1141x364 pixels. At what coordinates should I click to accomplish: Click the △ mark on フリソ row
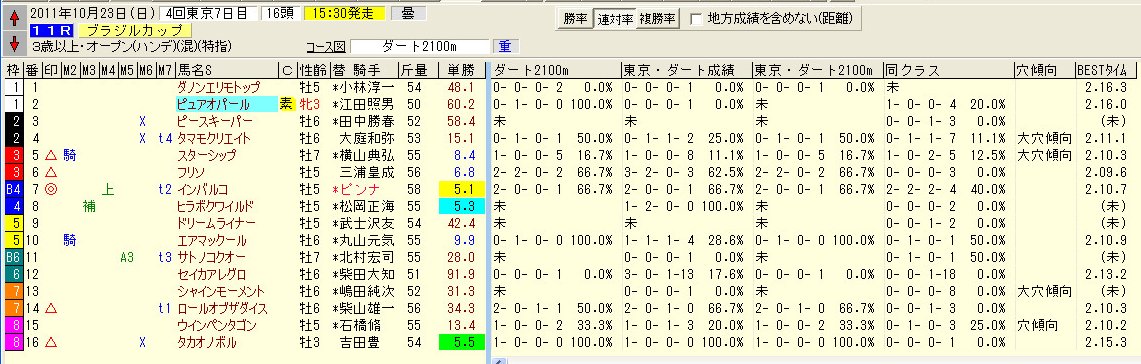[x=50, y=173]
